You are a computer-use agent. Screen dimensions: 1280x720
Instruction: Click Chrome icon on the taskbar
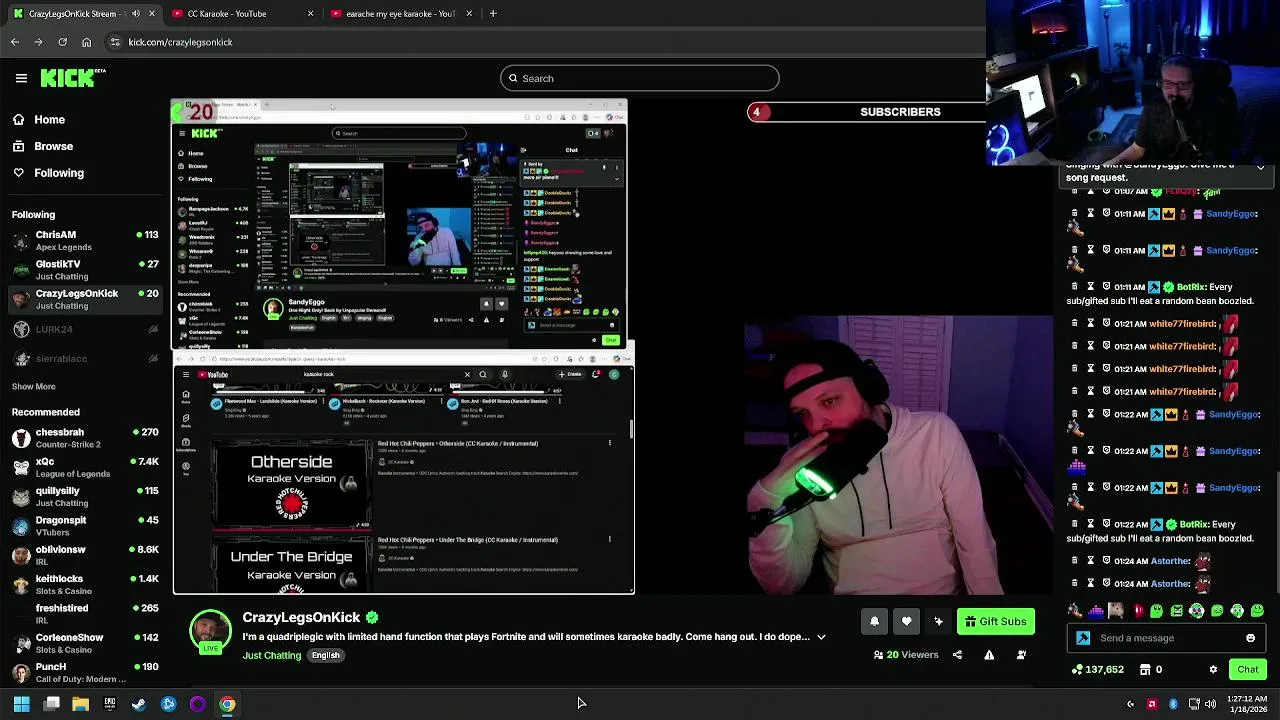click(x=227, y=704)
